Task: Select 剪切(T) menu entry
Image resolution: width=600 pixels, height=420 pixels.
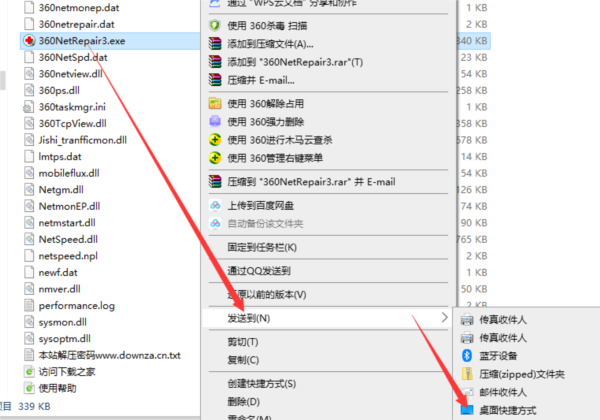Action: (x=328, y=342)
